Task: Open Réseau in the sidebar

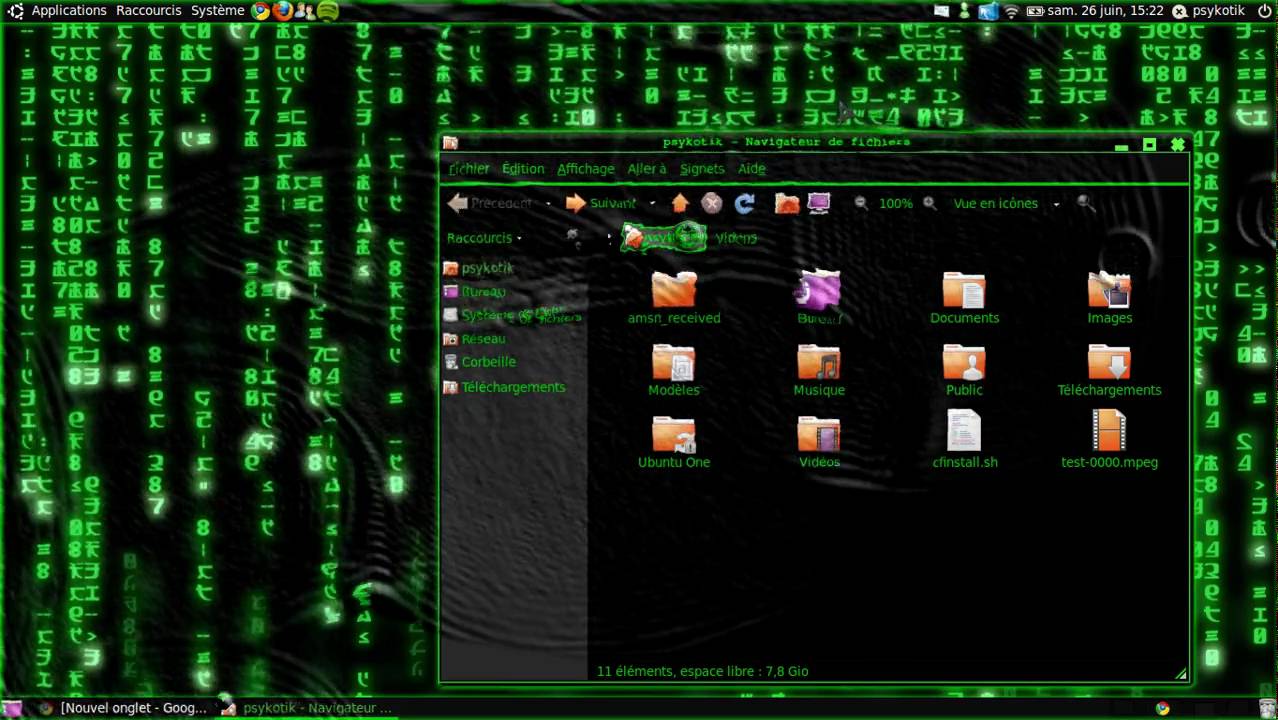Action: [475, 339]
